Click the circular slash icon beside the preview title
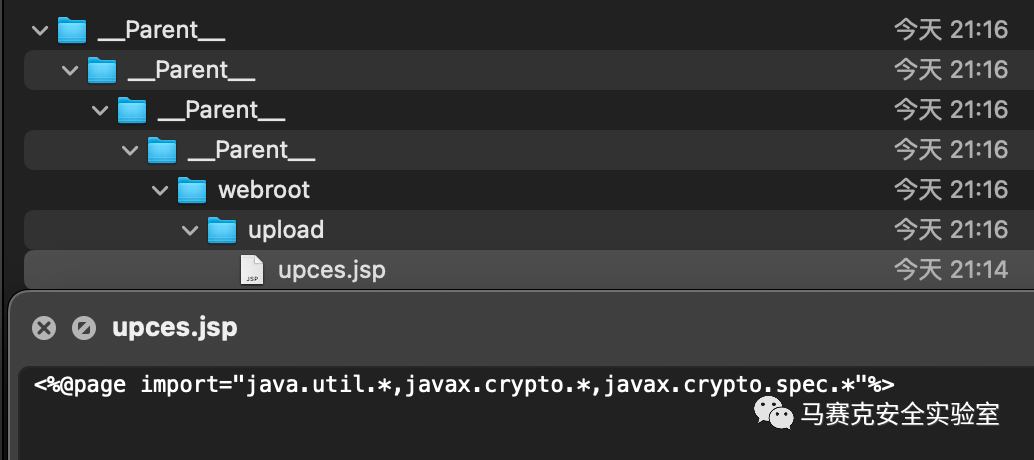Screen dimensions: 1034x460 pos(84,328)
